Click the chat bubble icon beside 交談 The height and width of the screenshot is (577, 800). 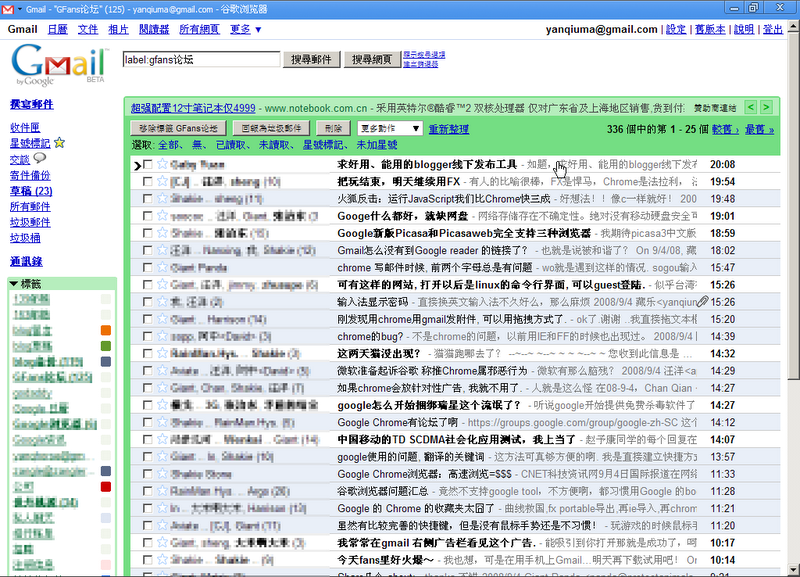(40, 159)
